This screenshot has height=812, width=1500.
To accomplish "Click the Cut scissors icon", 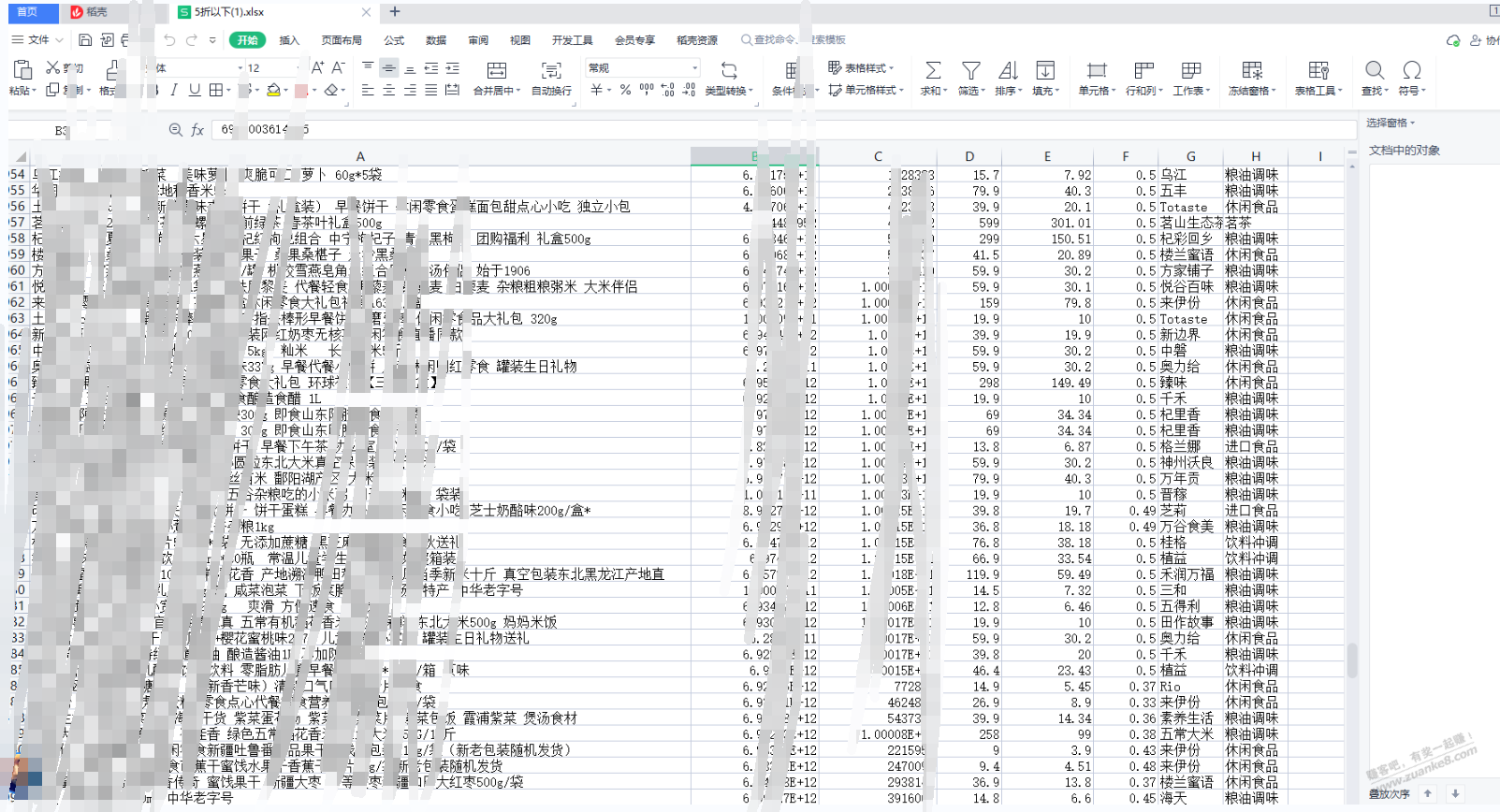I will 52,67.
